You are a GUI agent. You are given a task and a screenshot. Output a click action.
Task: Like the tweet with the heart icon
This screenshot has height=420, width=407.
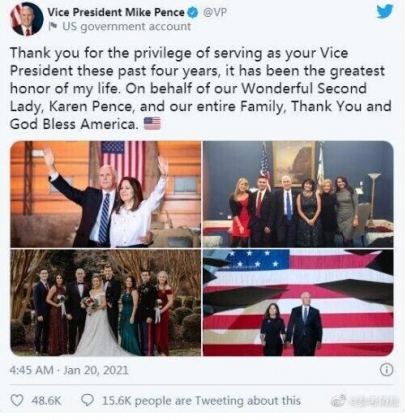click(x=17, y=400)
